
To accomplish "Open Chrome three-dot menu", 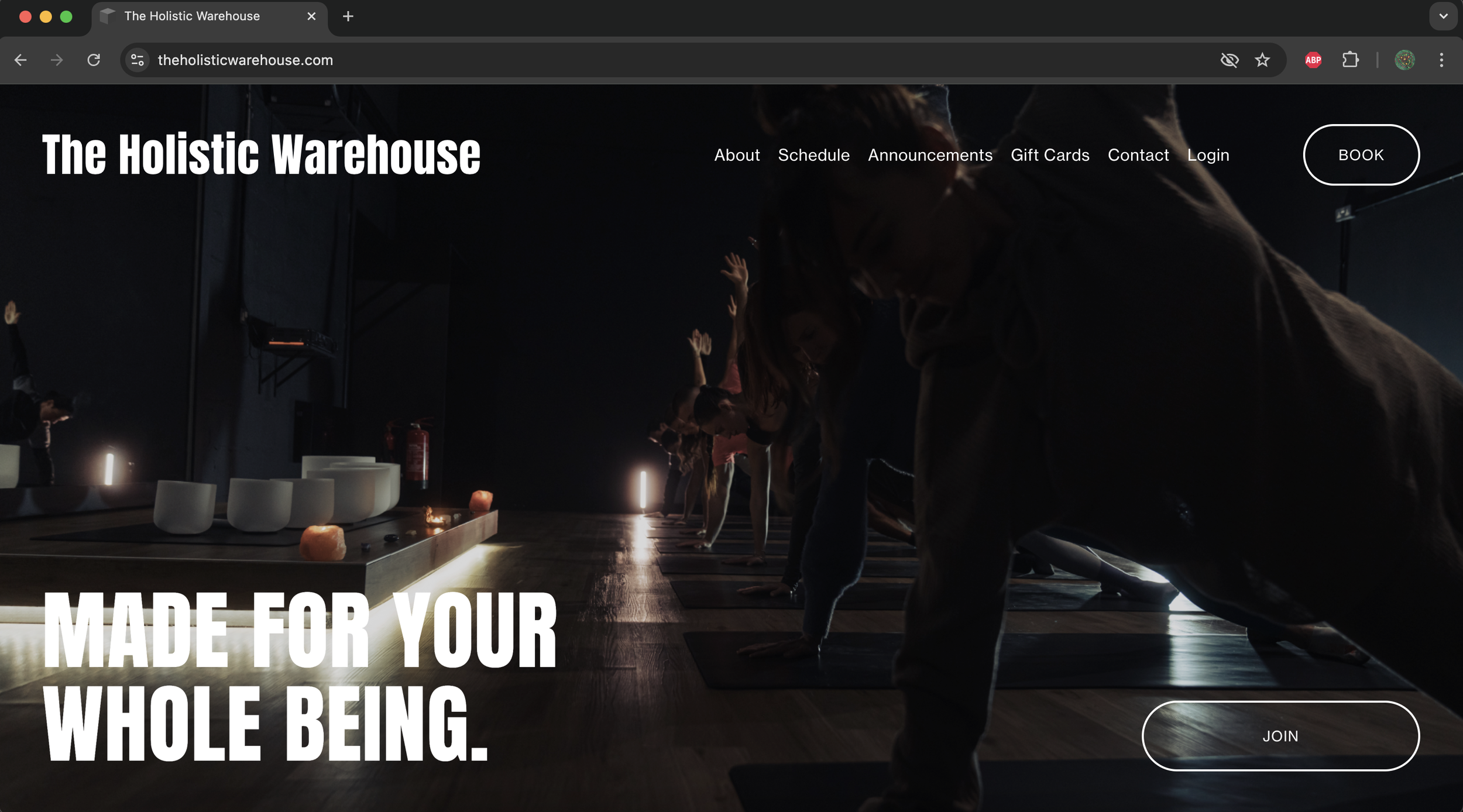I will pos(1441,60).
